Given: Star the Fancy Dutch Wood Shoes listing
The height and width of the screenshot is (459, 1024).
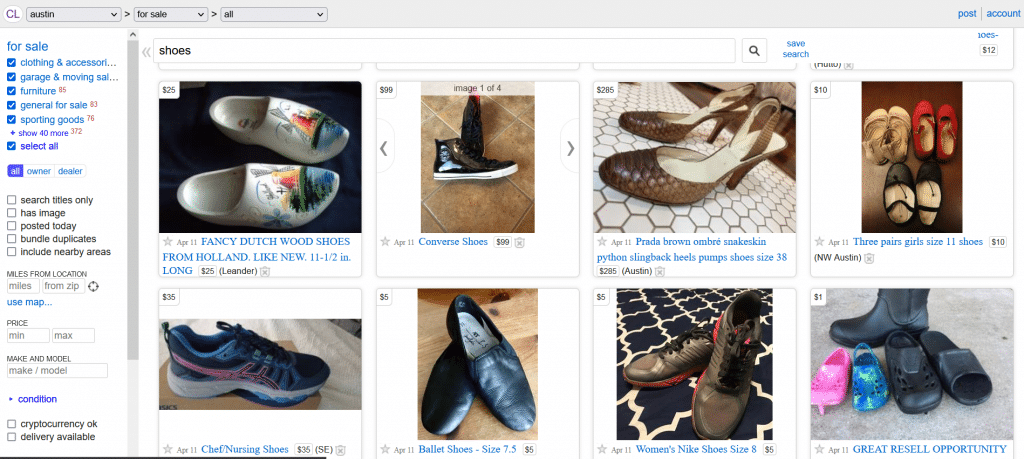Looking at the screenshot, I should (168, 242).
